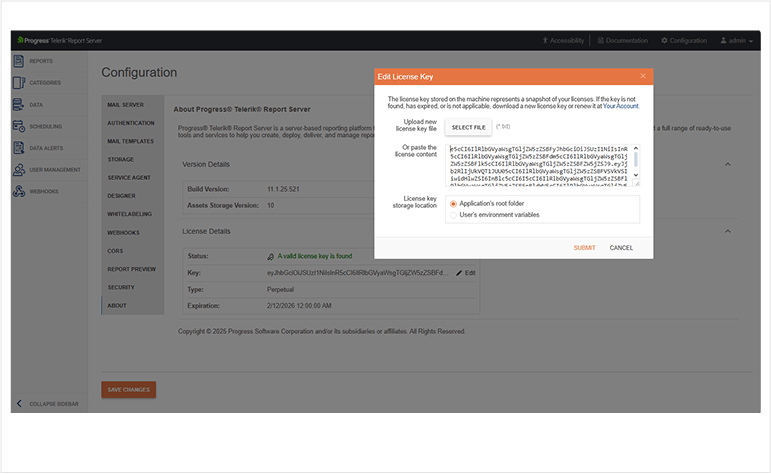The image size is (771, 474).
Task: Open the admin user dropdown caret
Action: [751, 41]
